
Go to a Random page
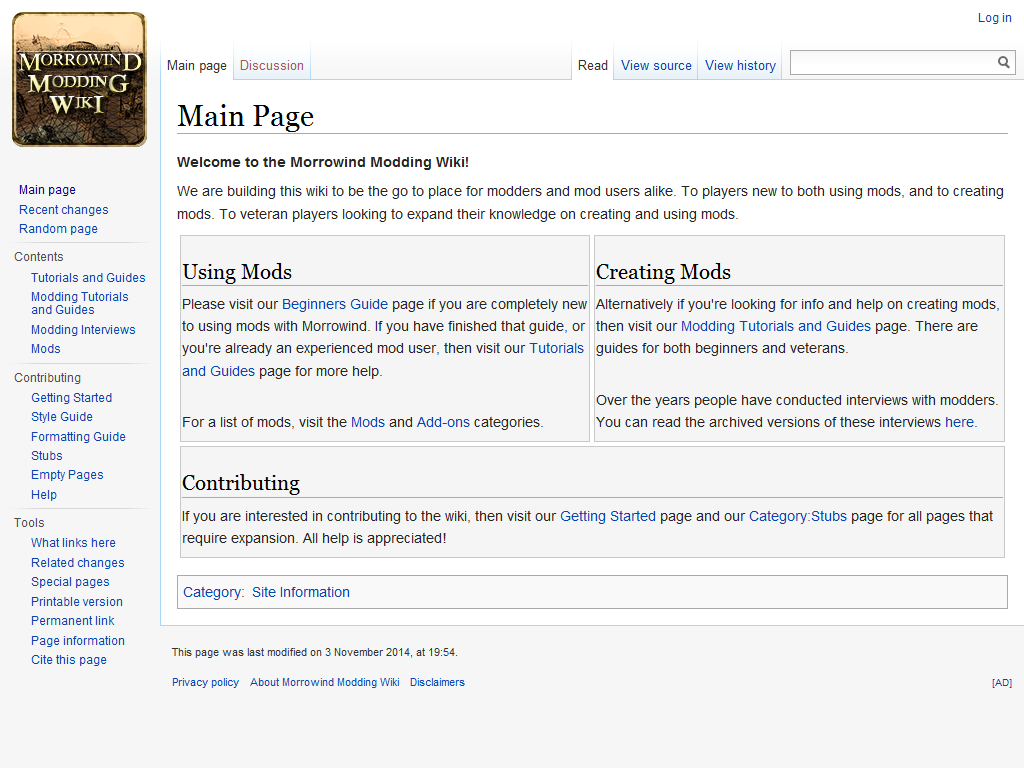[x=58, y=229]
